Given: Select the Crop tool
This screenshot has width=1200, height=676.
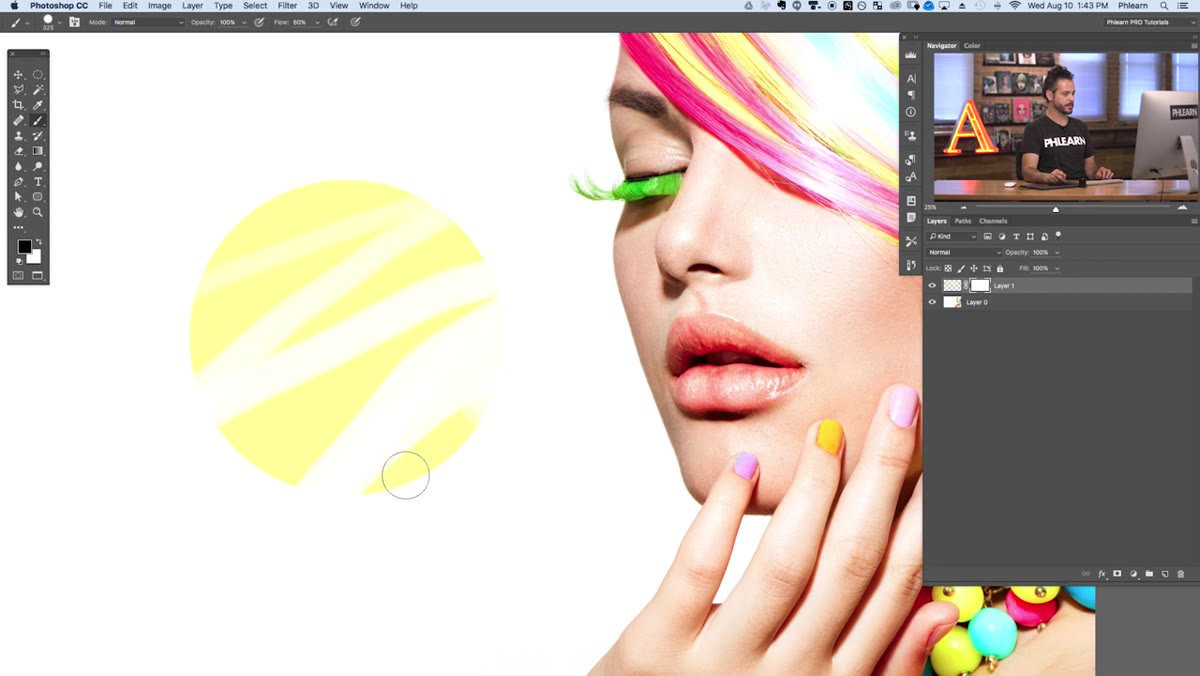Looking at the screenshot, I should click(x=18, y=105).
